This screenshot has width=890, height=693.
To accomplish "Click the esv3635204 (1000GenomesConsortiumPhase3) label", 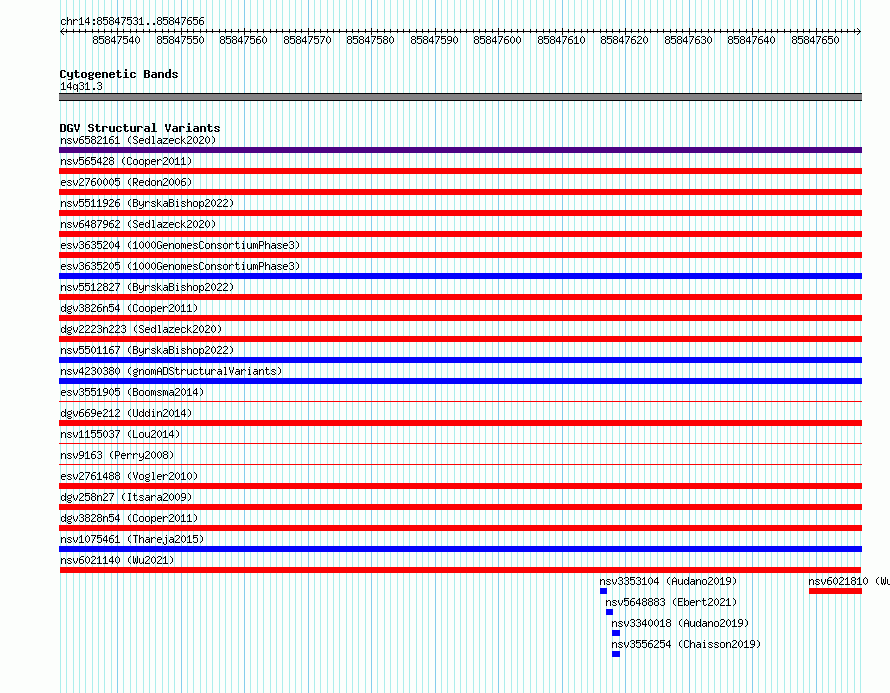I will [180, 245].
